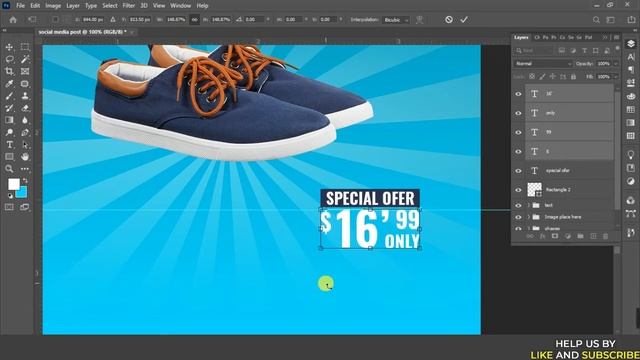Select the Pen tool
The height and width of the screenshot is (360, 640).
click(x=25, y=132)
